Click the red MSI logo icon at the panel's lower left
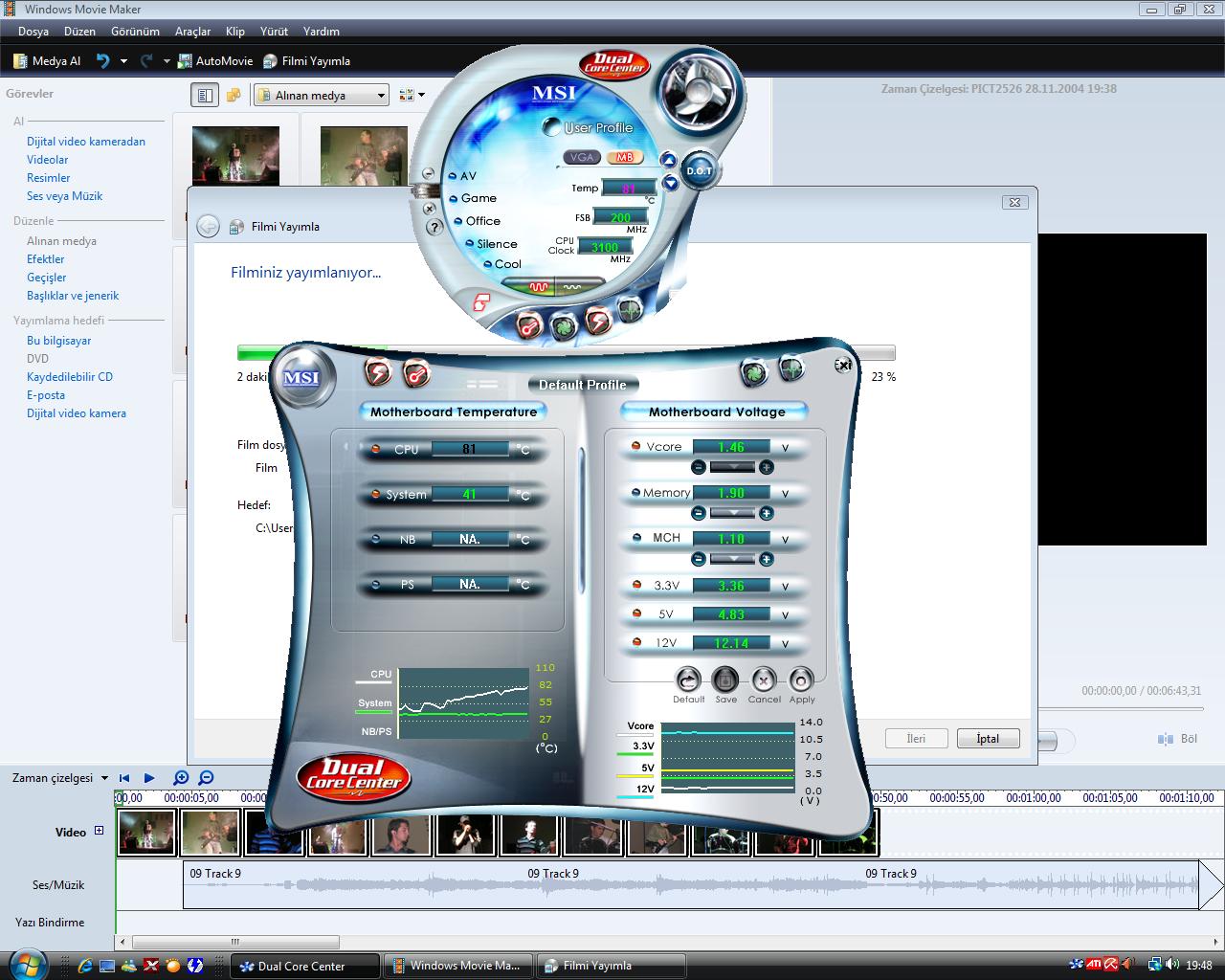The width and height of the screenshot is (1225, 980). [x=481, y=302]
